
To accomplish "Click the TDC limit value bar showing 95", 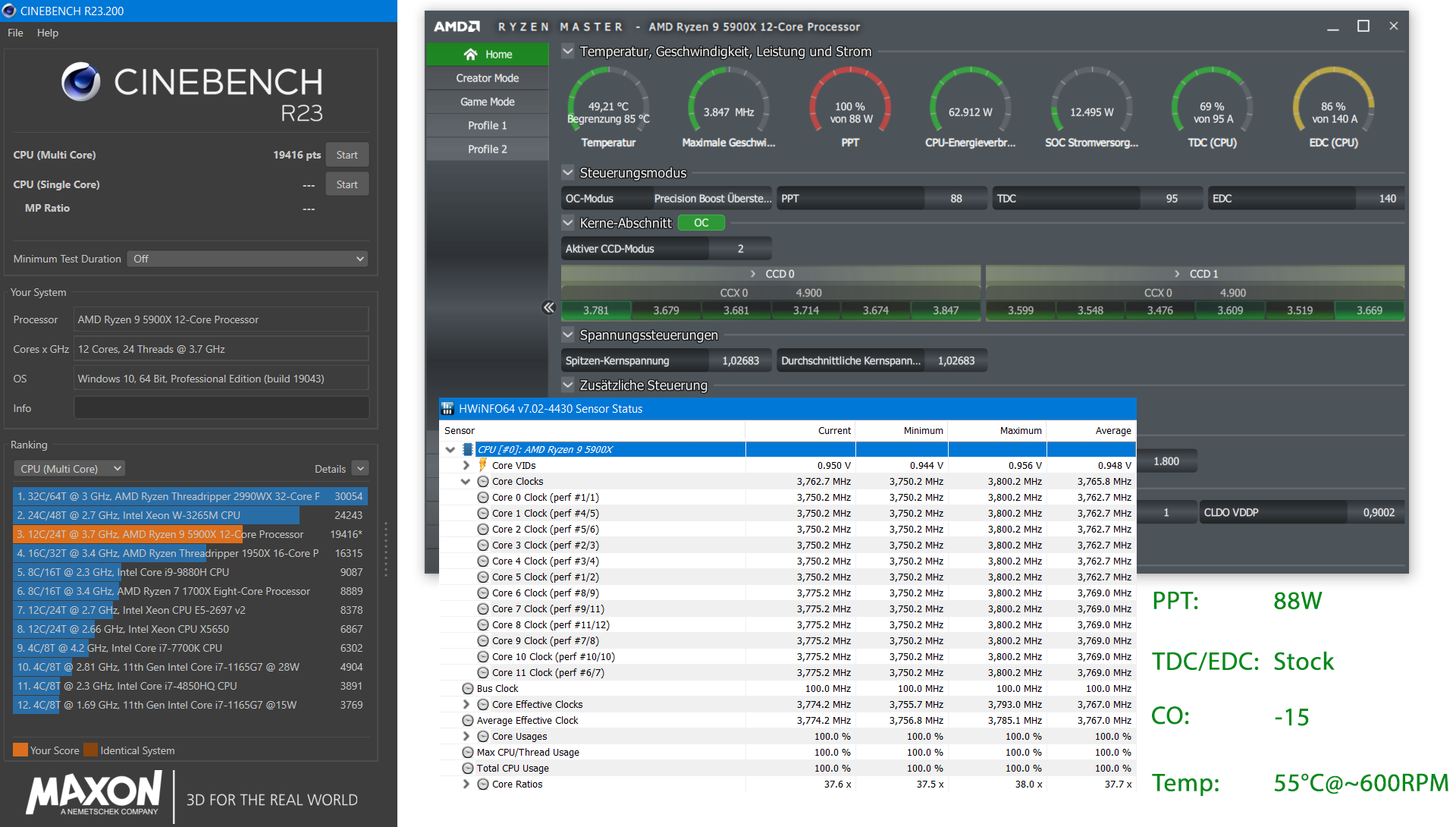I will 1097,198.
